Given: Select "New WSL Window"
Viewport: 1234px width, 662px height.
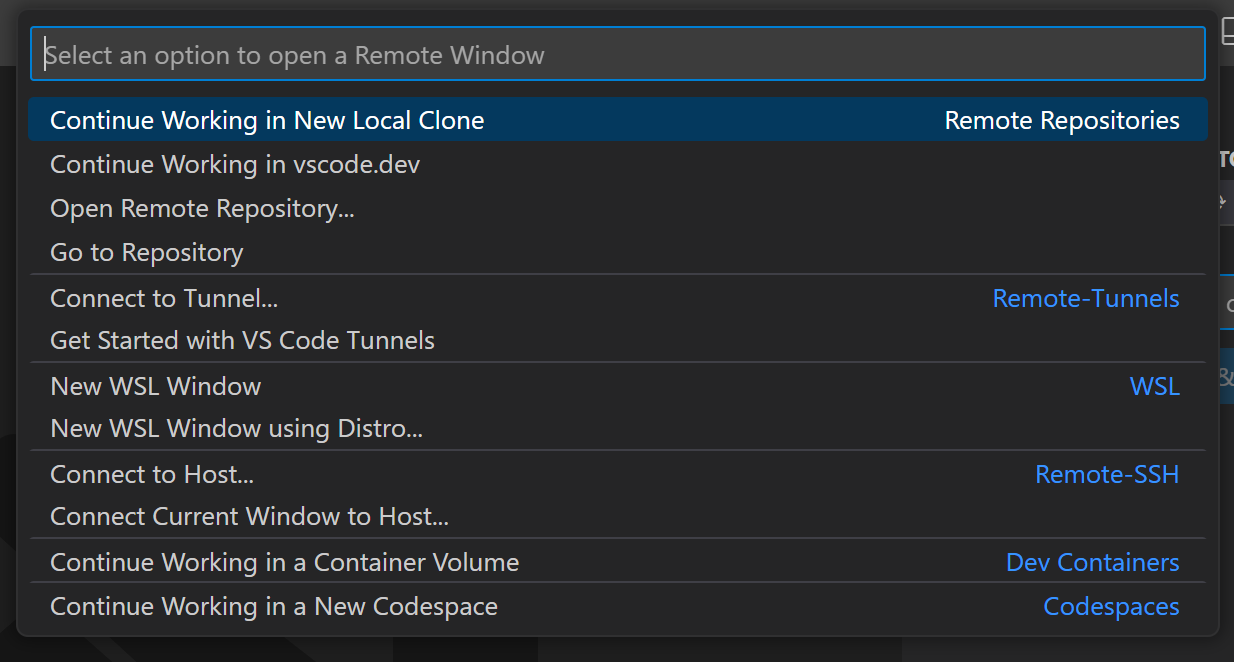Looking at the screenshot, I should (x=155, y=386).
